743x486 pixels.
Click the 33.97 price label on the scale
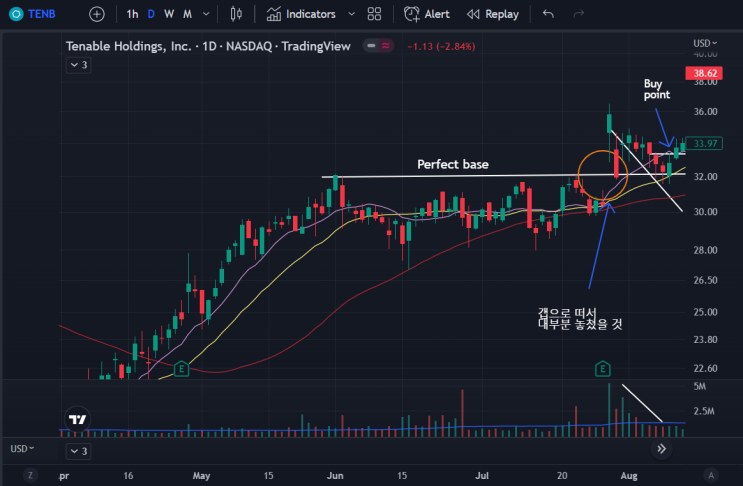click(704, 143)
